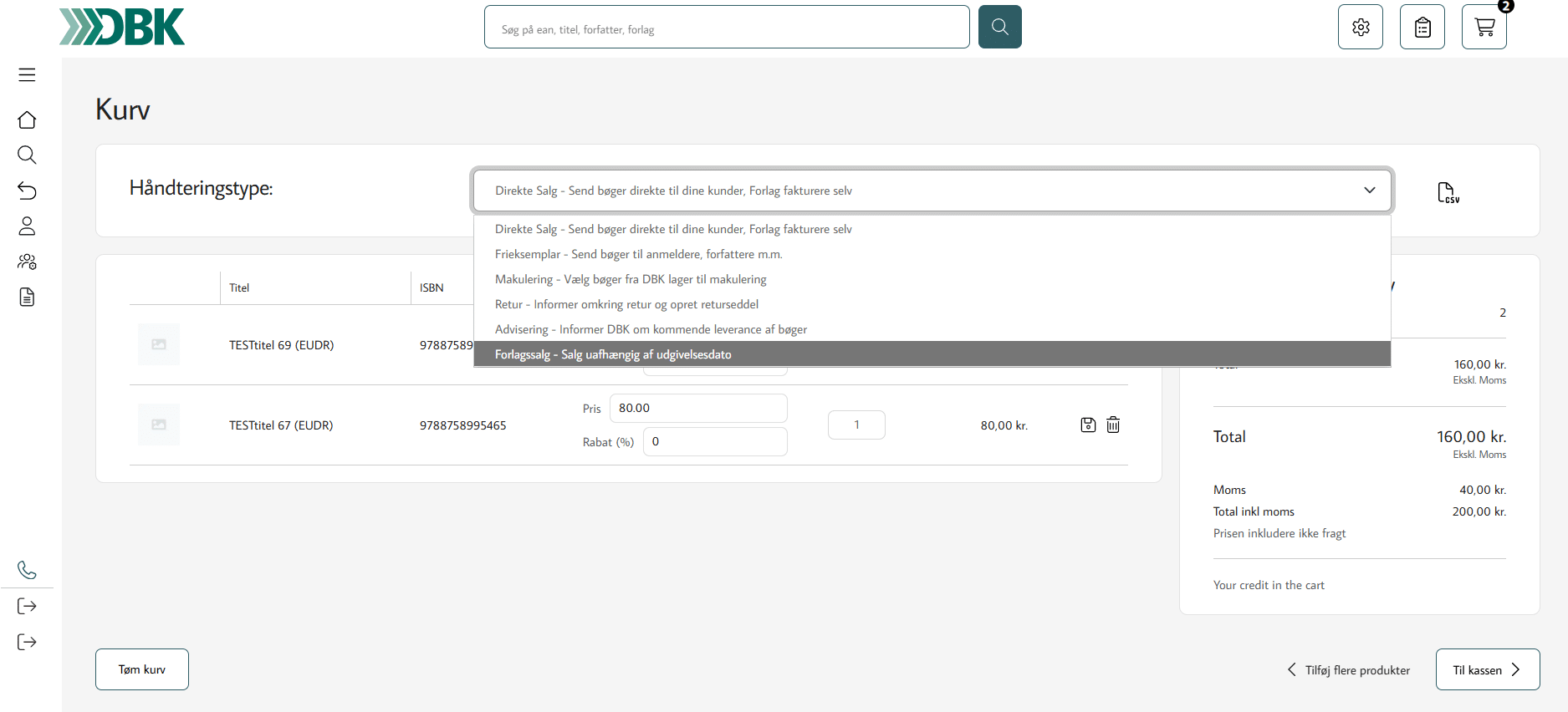1568x712 pixels.
Task: Click the Rabat (%) field for TESTtitel 67
Action: tap(715, 441)
